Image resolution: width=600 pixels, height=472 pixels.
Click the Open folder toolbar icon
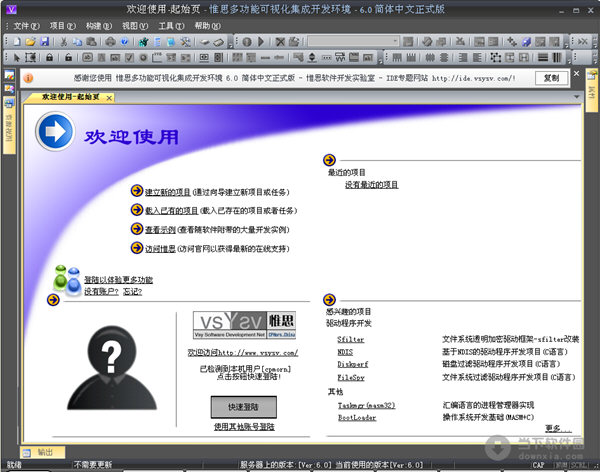tap(30, 41)
